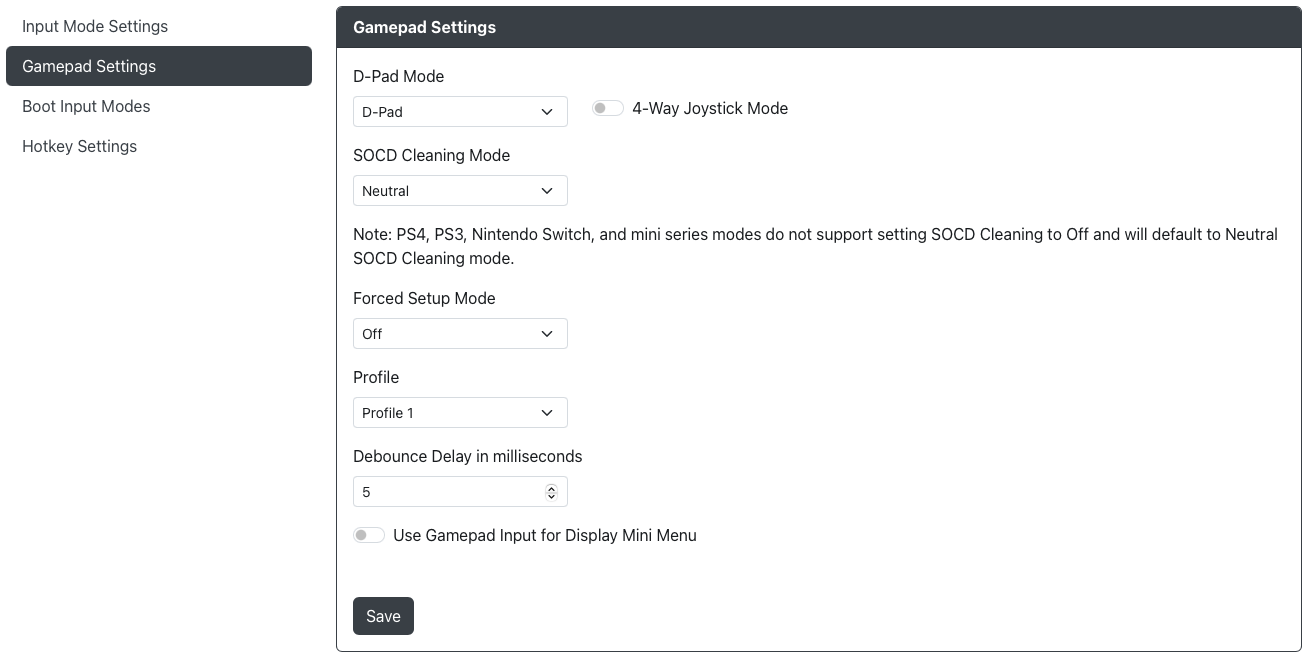The width and height of the screenshot is (1313, 667).
Task: Open the SOCD Cleaning Mode Neutral dropdown
Action: tap(460, 191)
